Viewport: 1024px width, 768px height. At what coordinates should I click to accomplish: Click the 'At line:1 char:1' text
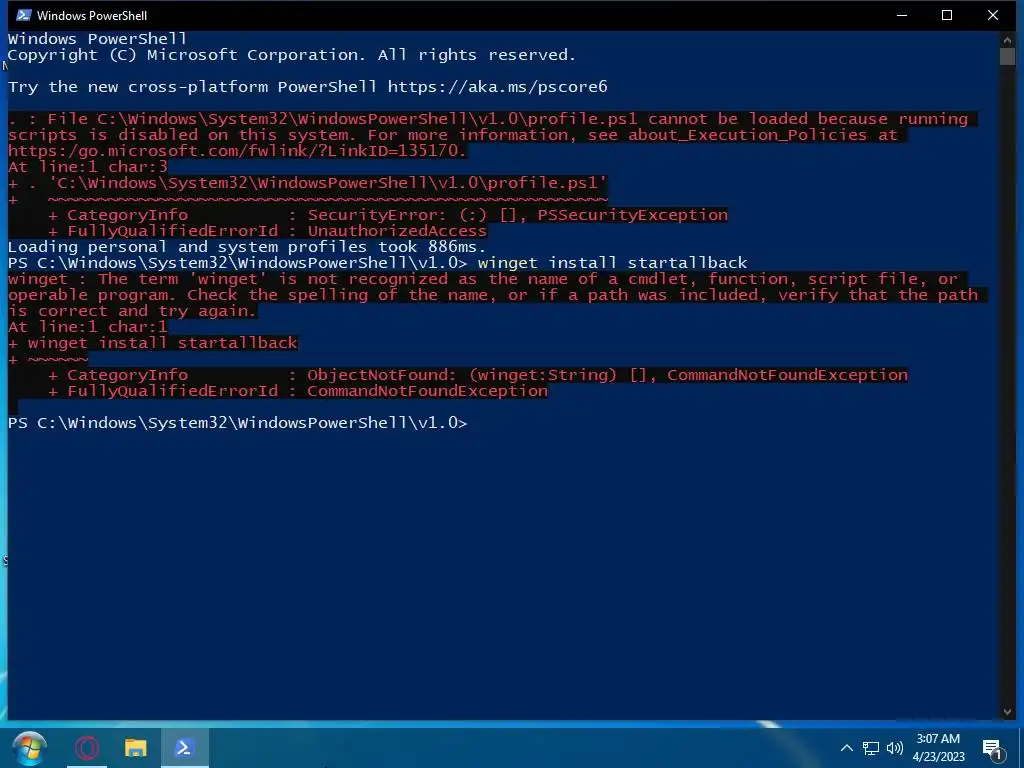88,327
